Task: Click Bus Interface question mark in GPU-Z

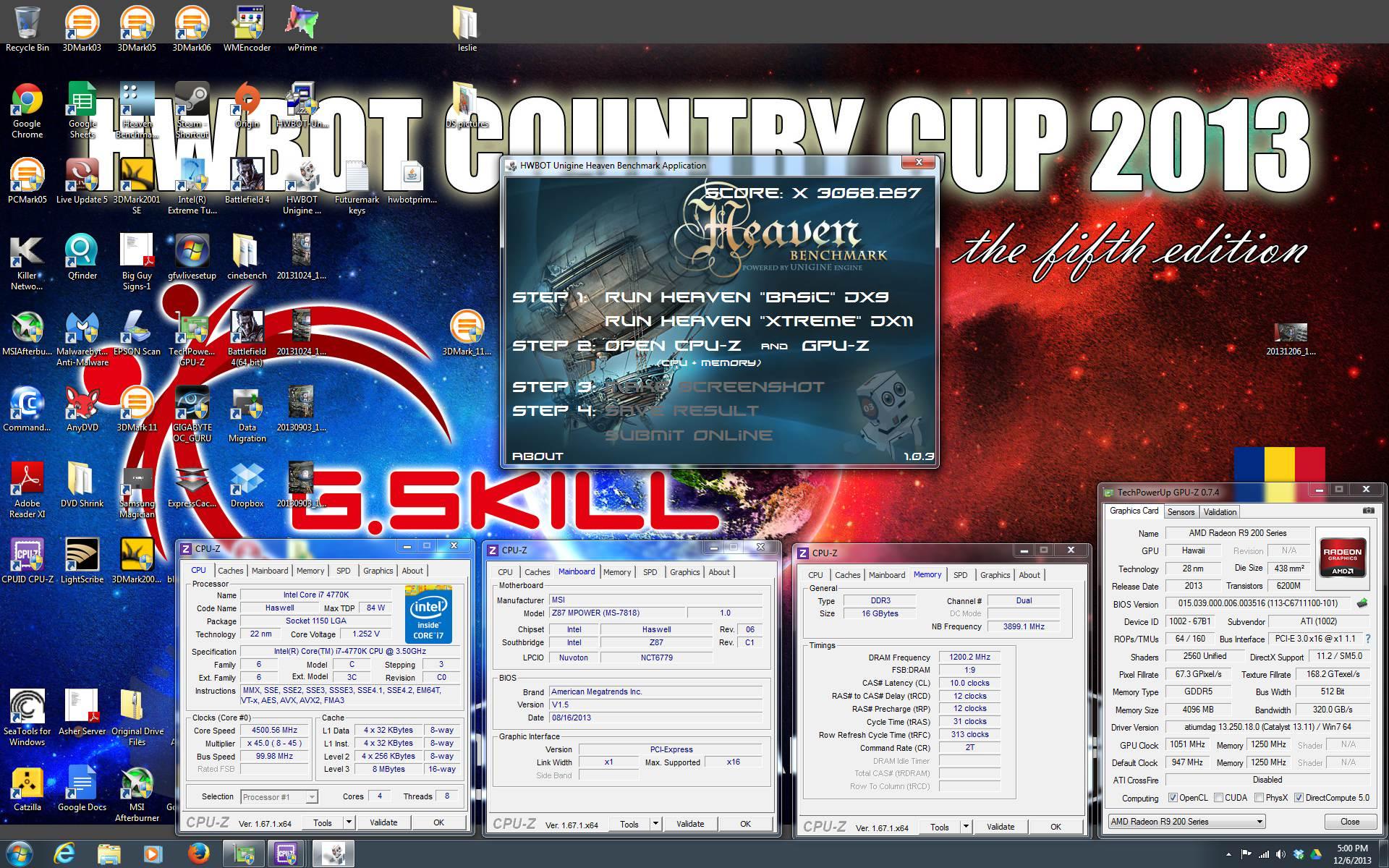Action: coord(1367,639)
